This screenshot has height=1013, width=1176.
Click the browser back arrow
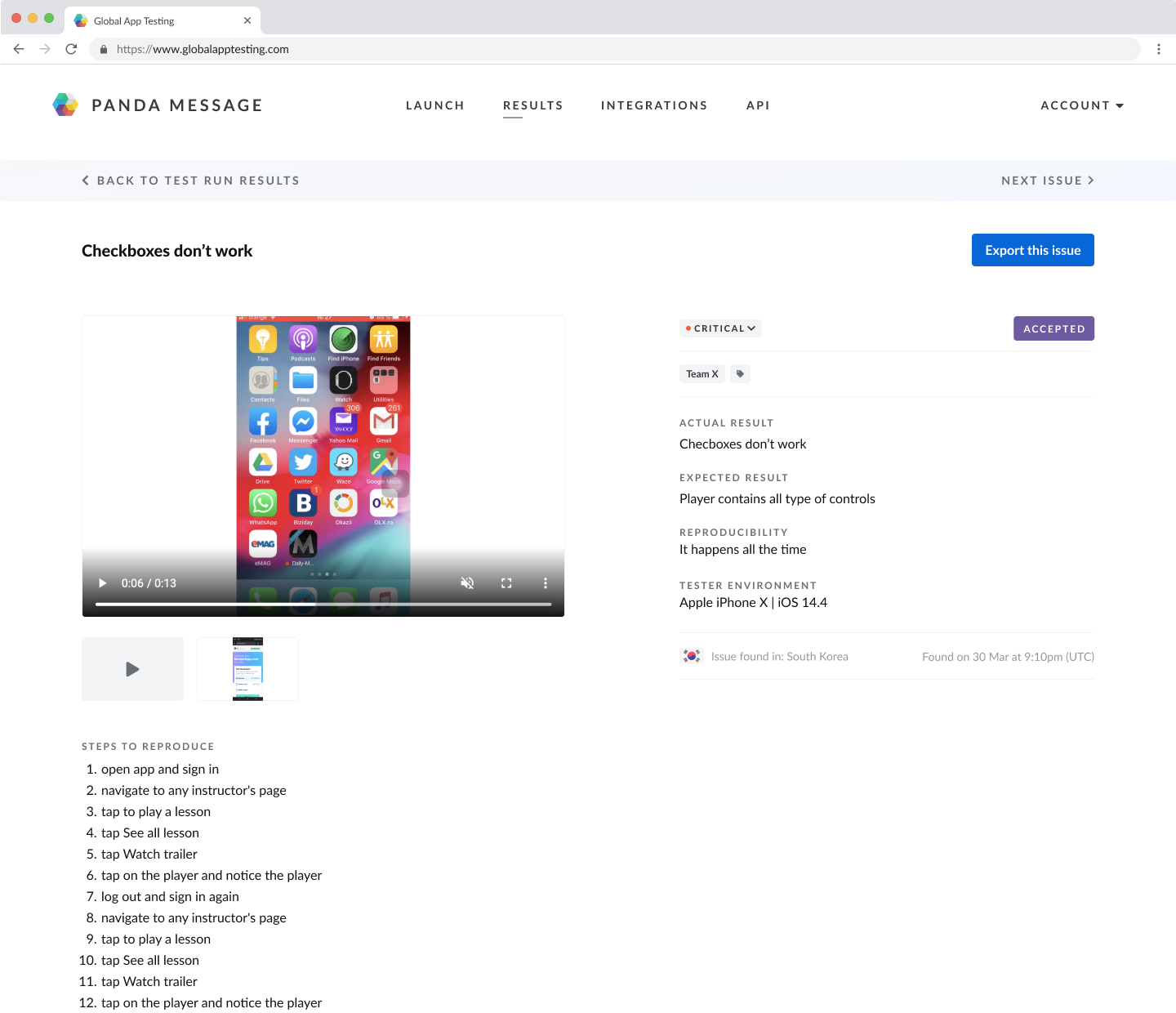(19, 49)
